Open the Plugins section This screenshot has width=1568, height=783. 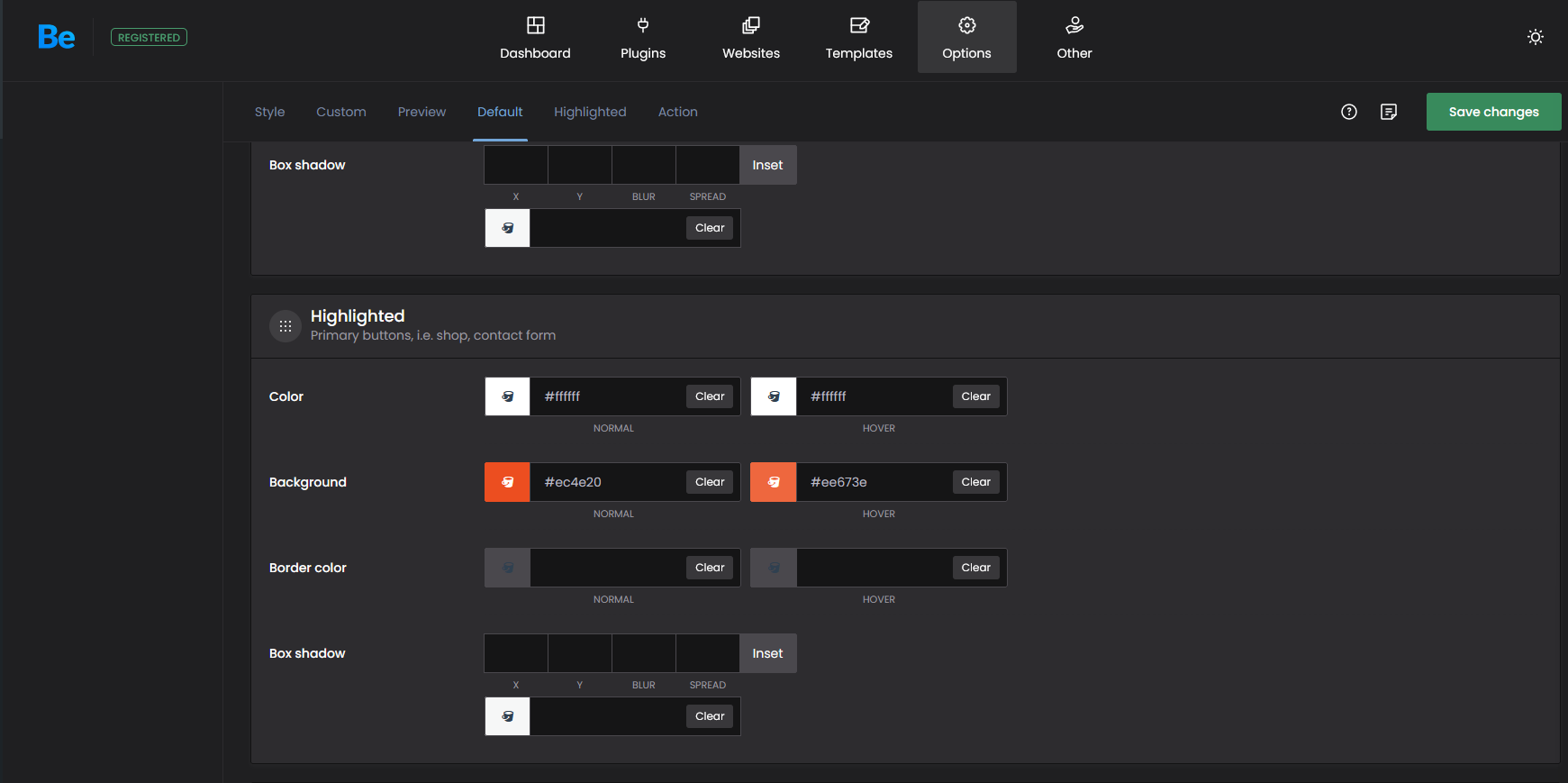tap(643, 37)
